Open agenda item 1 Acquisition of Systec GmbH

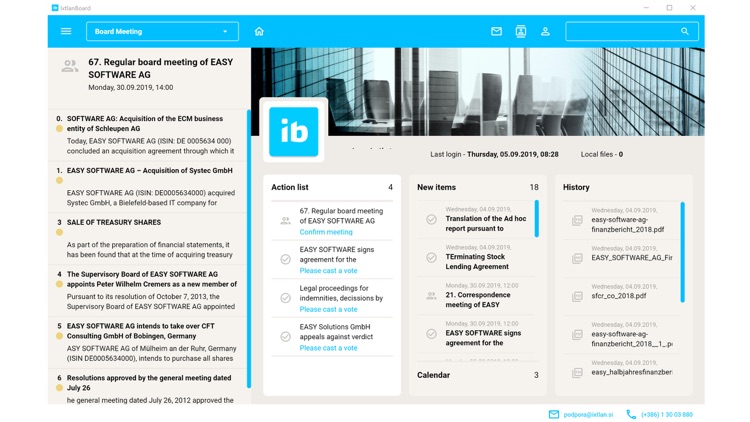point(147,187)
